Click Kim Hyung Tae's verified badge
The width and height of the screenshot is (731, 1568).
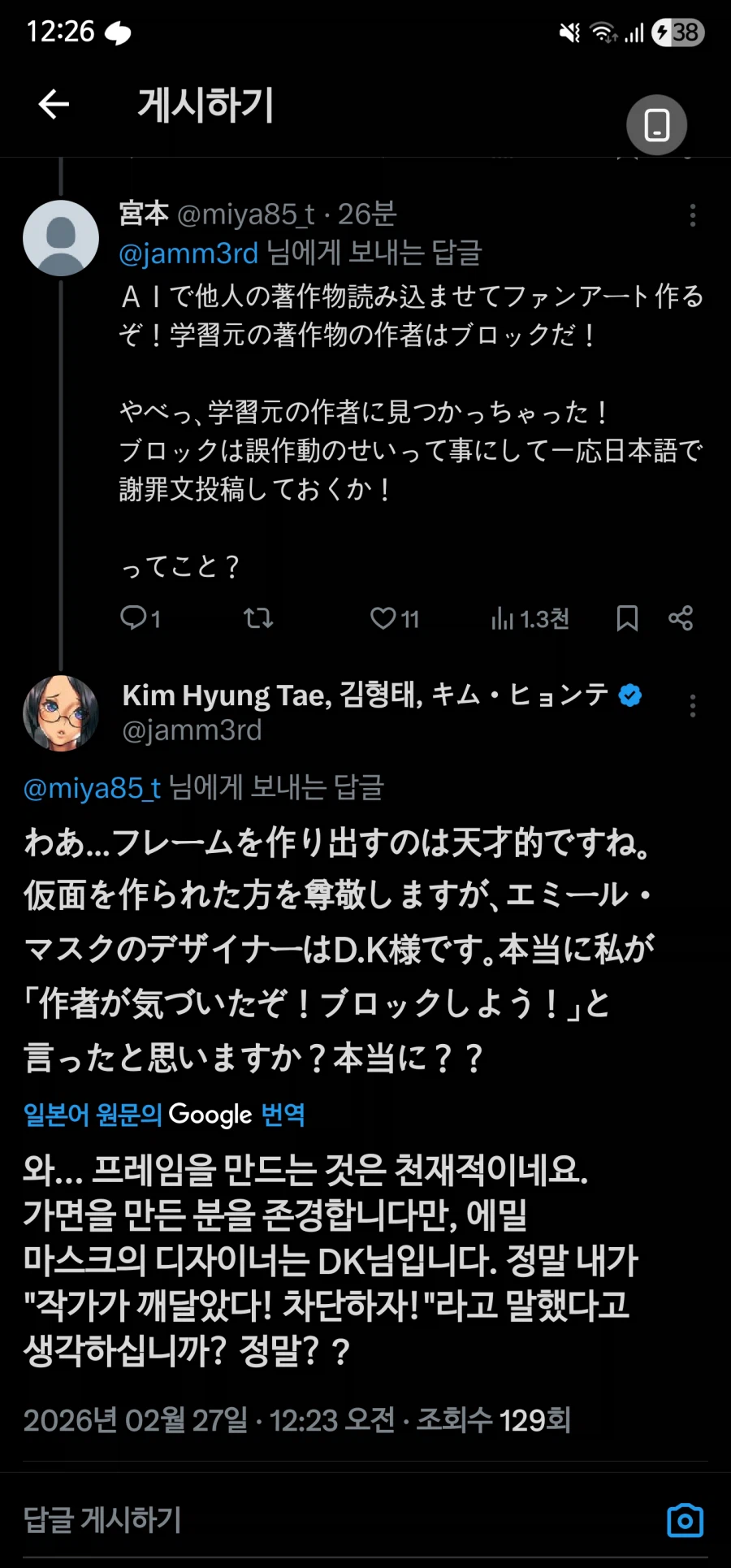629,695
